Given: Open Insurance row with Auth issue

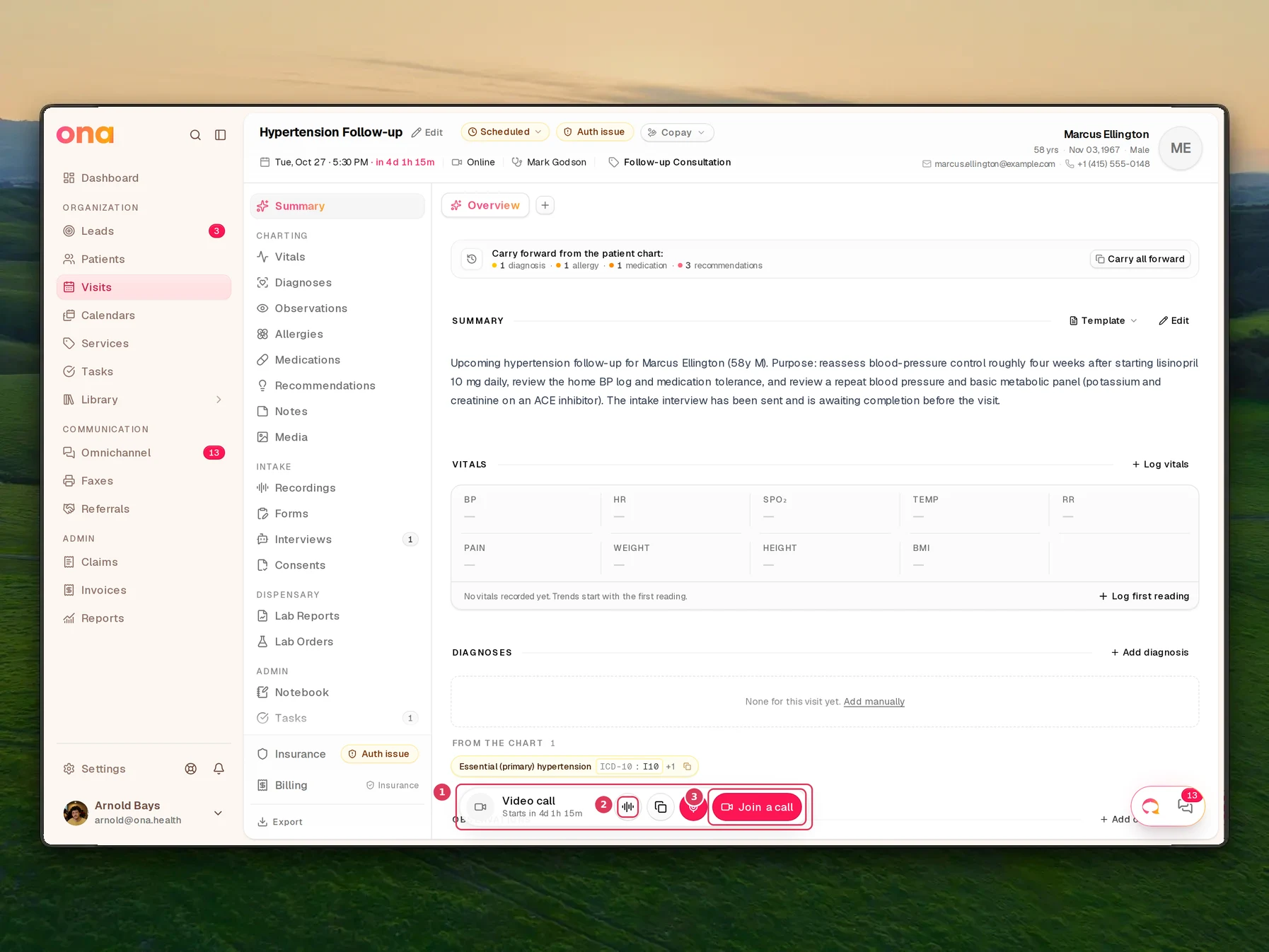Looking at the screenshot, I should (x=337, y=754).
